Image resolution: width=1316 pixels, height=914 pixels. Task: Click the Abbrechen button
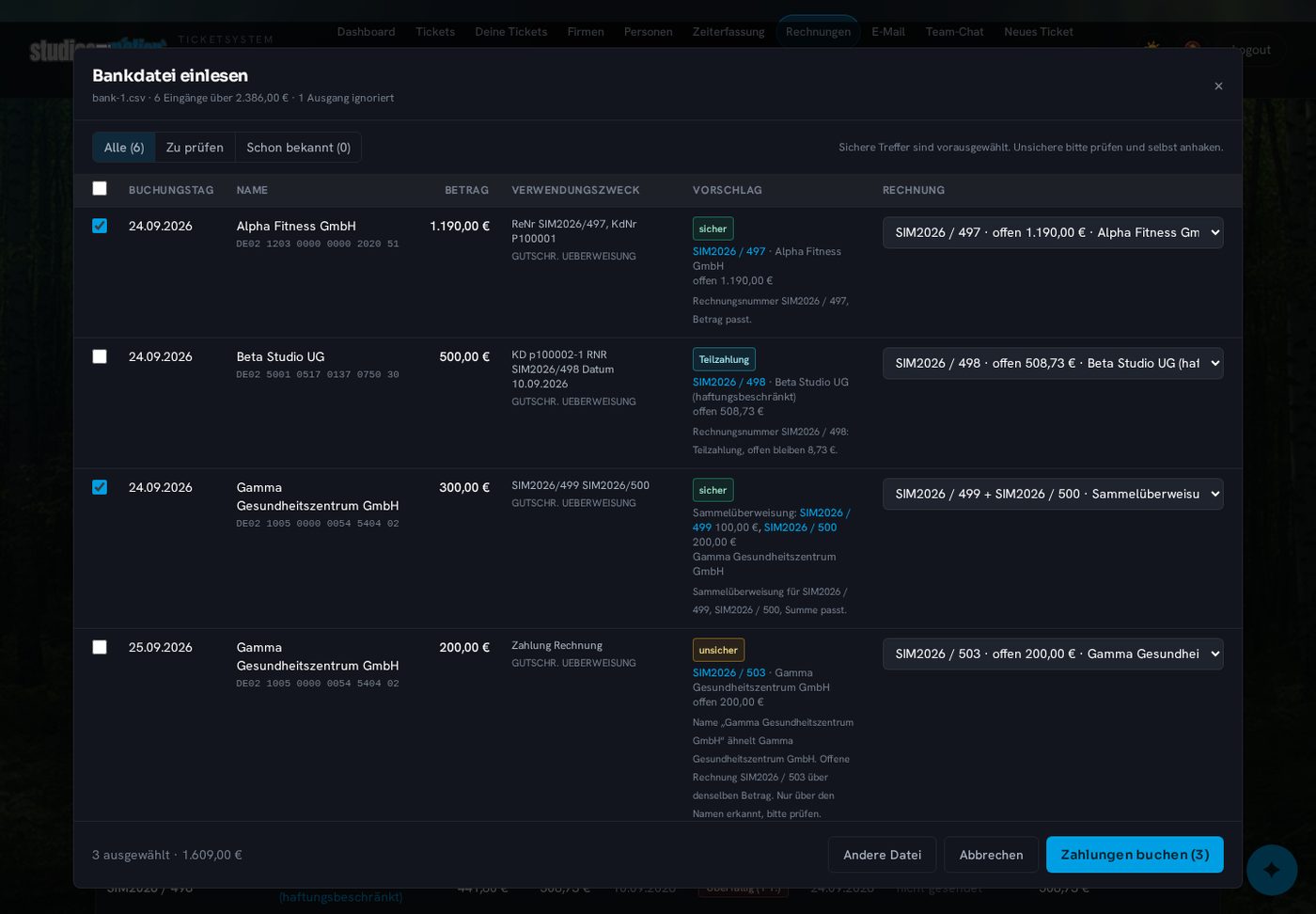pos(991,855)
